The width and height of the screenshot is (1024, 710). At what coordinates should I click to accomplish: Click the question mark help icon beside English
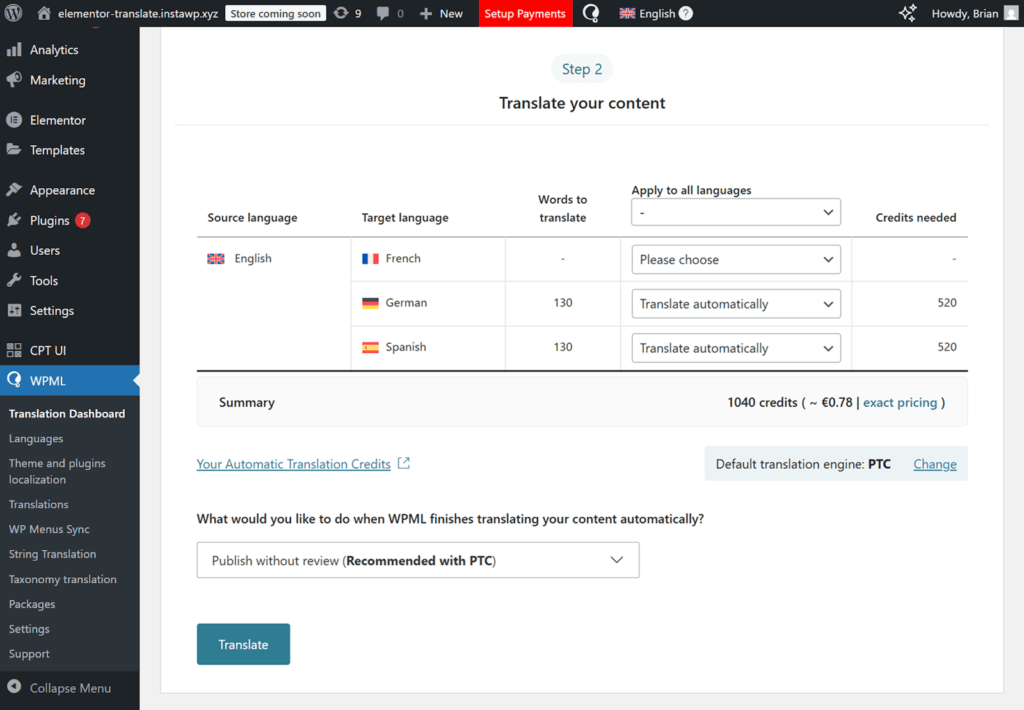(x=686, y=13)
